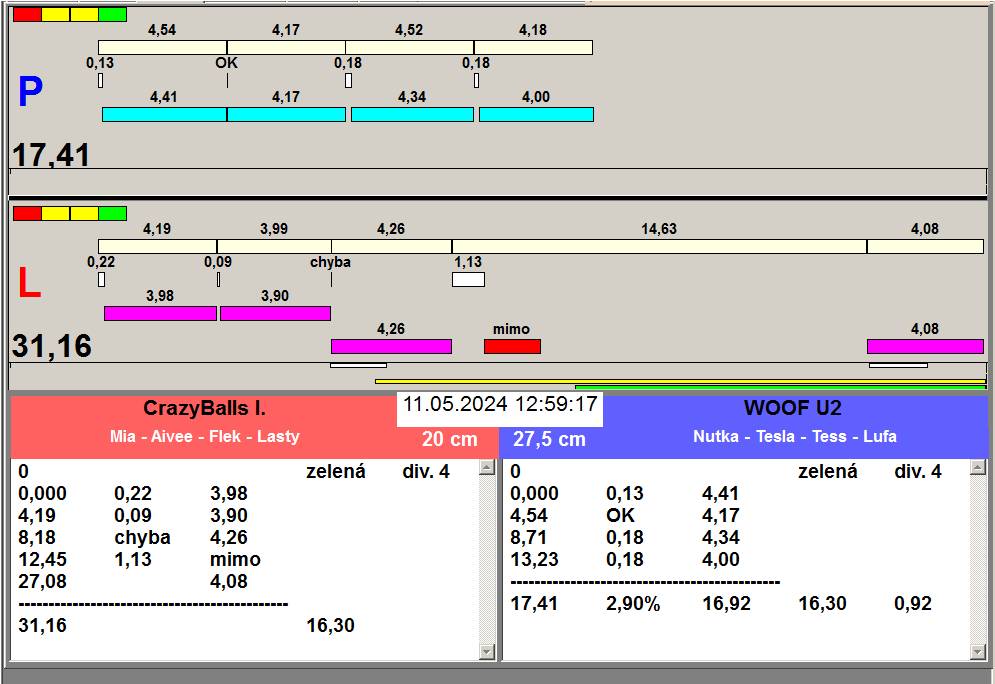The height and width of the screenshot is (684, 995).
Task: Select the cream 4,19 bar in L lane
Action: 157,246
